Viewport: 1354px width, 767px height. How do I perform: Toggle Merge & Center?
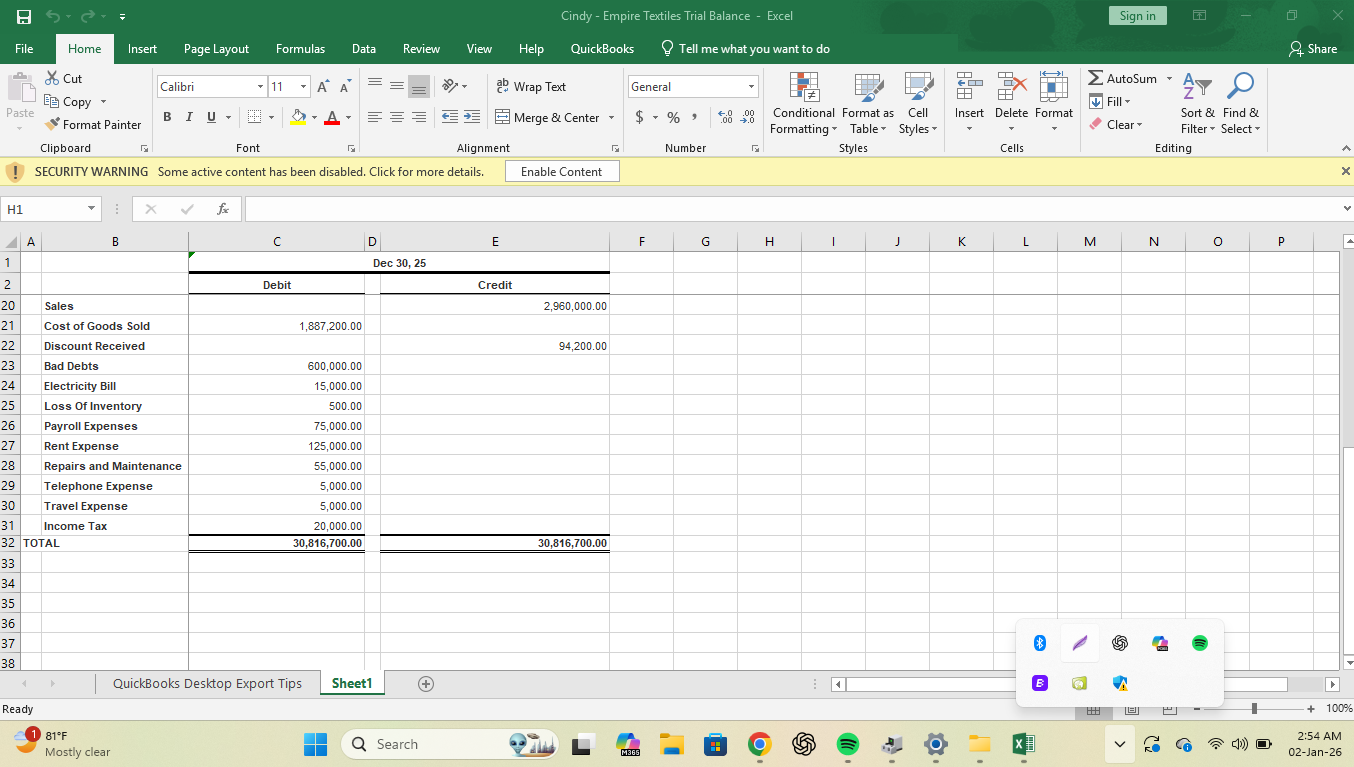pos(547,117)
